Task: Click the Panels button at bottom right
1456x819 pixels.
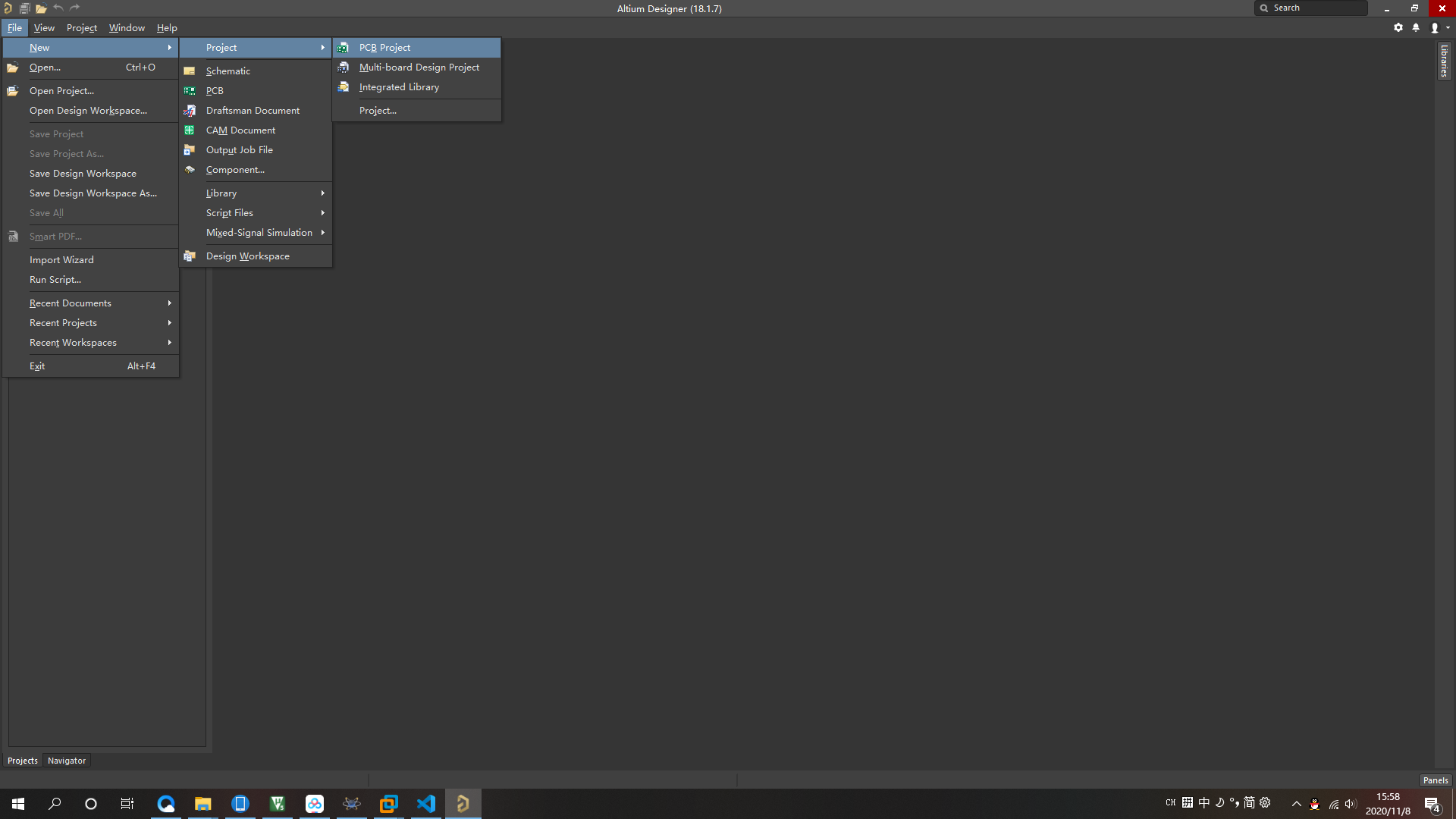Action: pos(1436,780)
